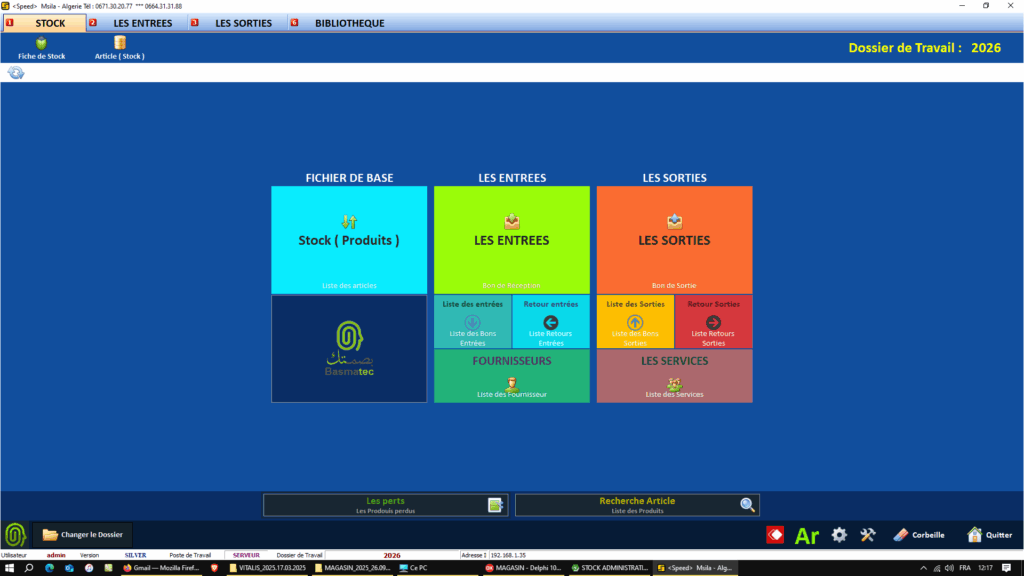Viewport: 1024px width, 576px height.
Task: Click the Changer le Dossier button
Action: (83, 535)
